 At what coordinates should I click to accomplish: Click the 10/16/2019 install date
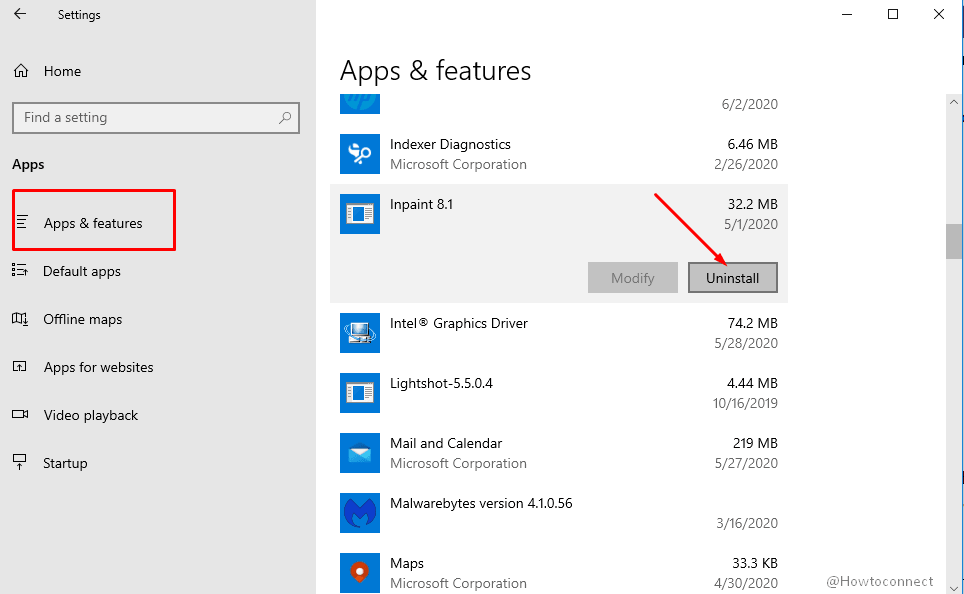coord(745,403)
